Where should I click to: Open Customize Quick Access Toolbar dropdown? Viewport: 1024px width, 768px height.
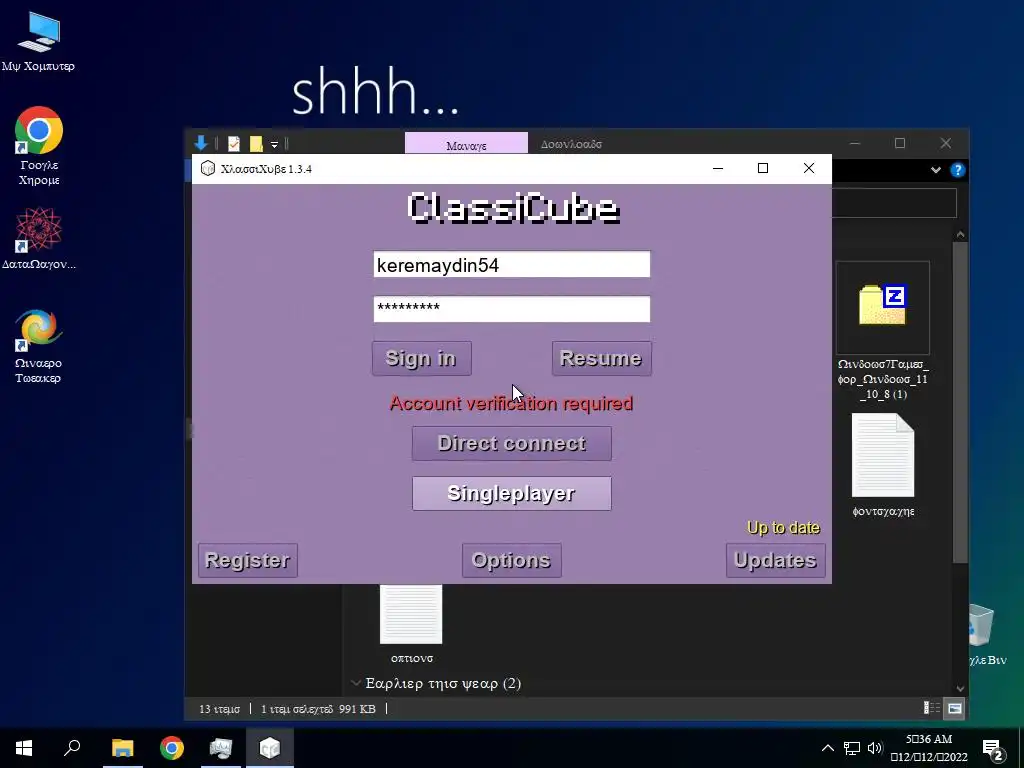[274, 144]
